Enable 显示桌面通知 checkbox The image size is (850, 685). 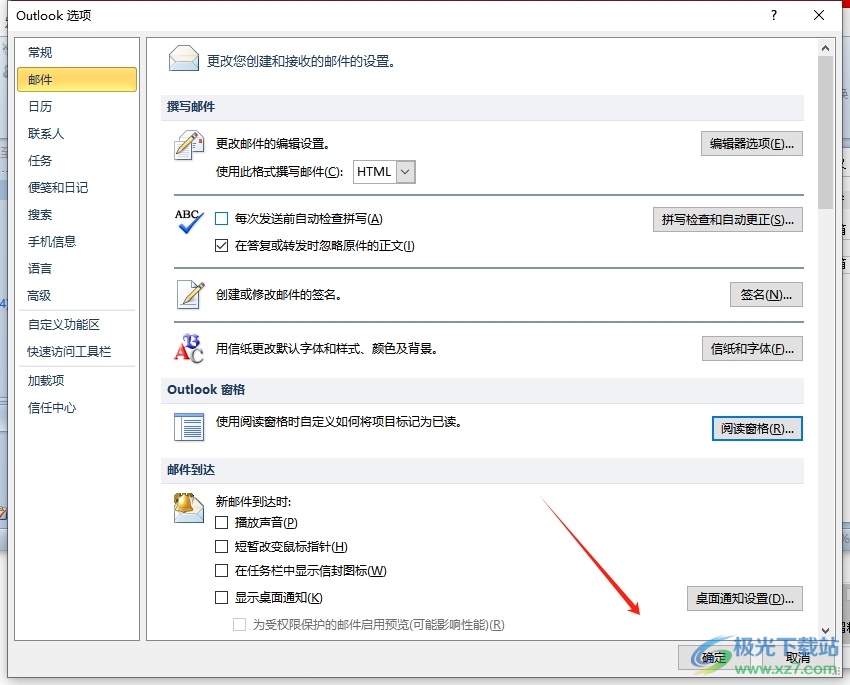[221, 597]
